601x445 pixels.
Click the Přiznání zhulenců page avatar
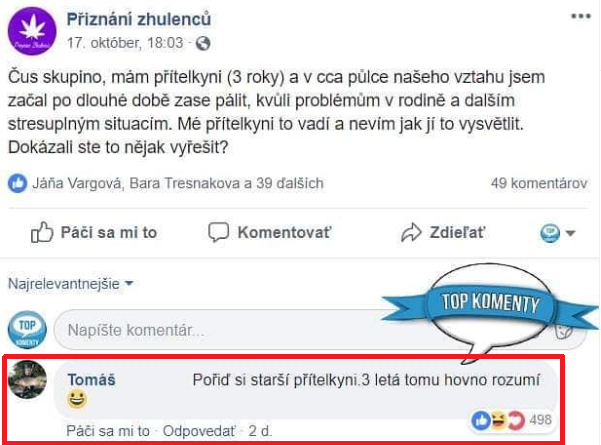tap(30, 32)
